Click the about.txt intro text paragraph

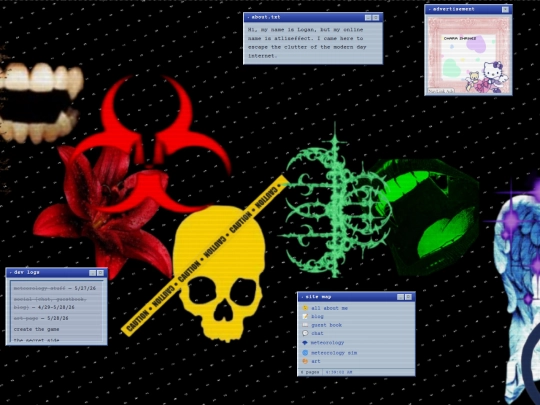tap(307, 43)
